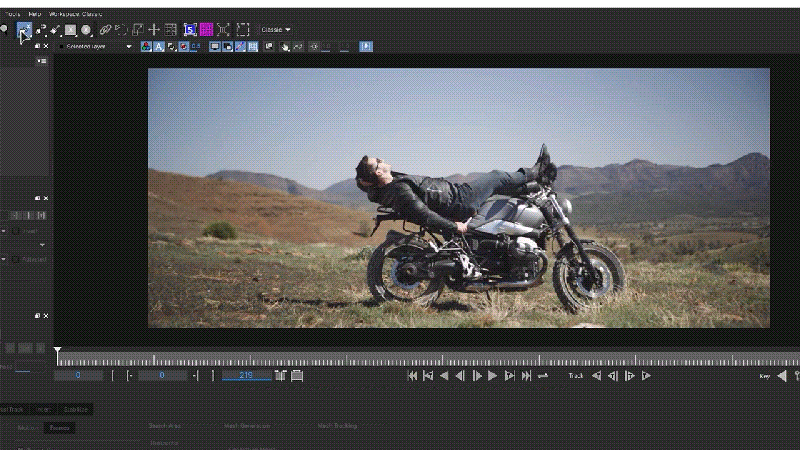This screenshot has height=450, width=800.
Task: Click the stabilize view icon
Action: pos(269,46)
